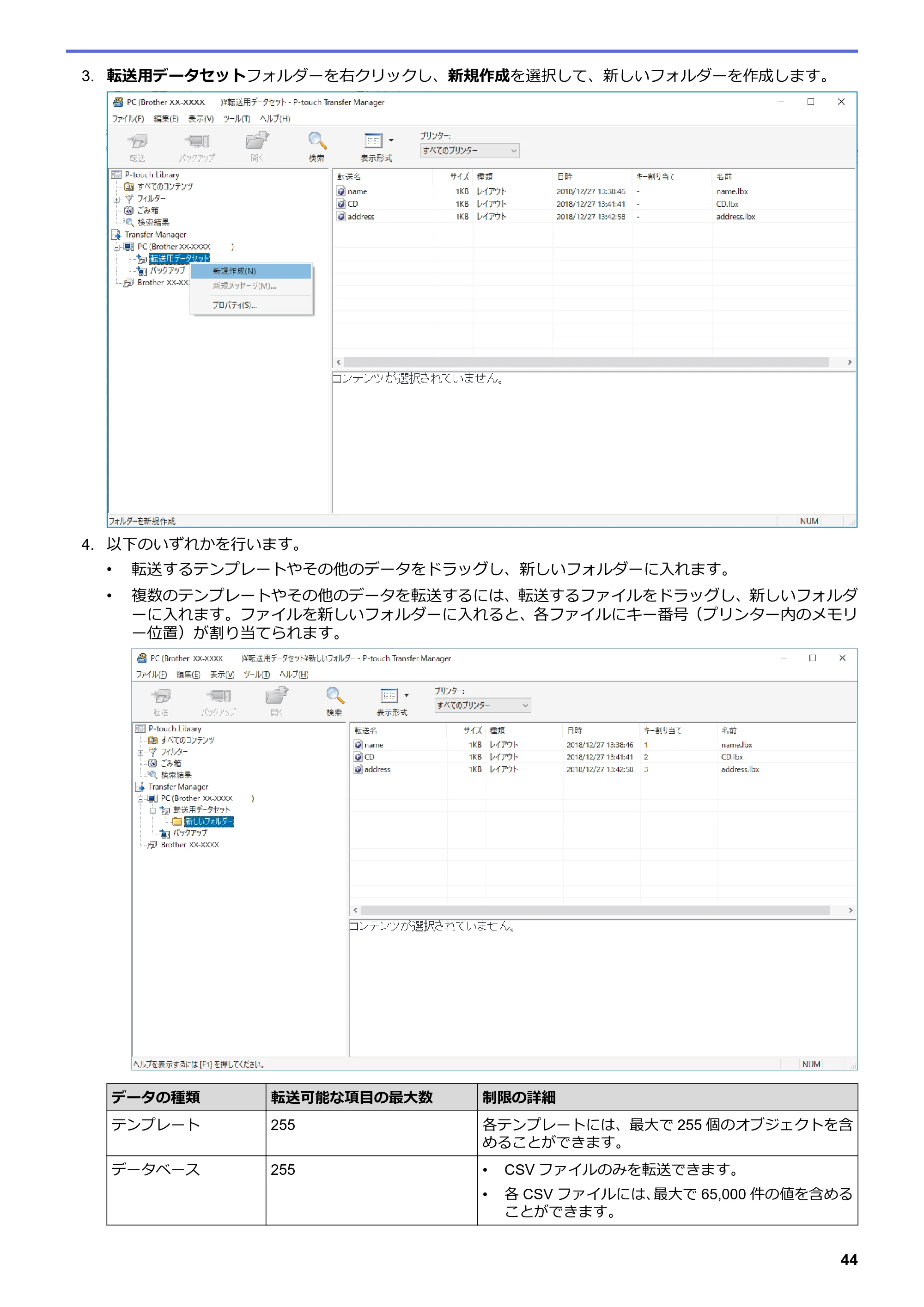Click address.lbx in the 新しいフォルダー window list

coord(740,769)
